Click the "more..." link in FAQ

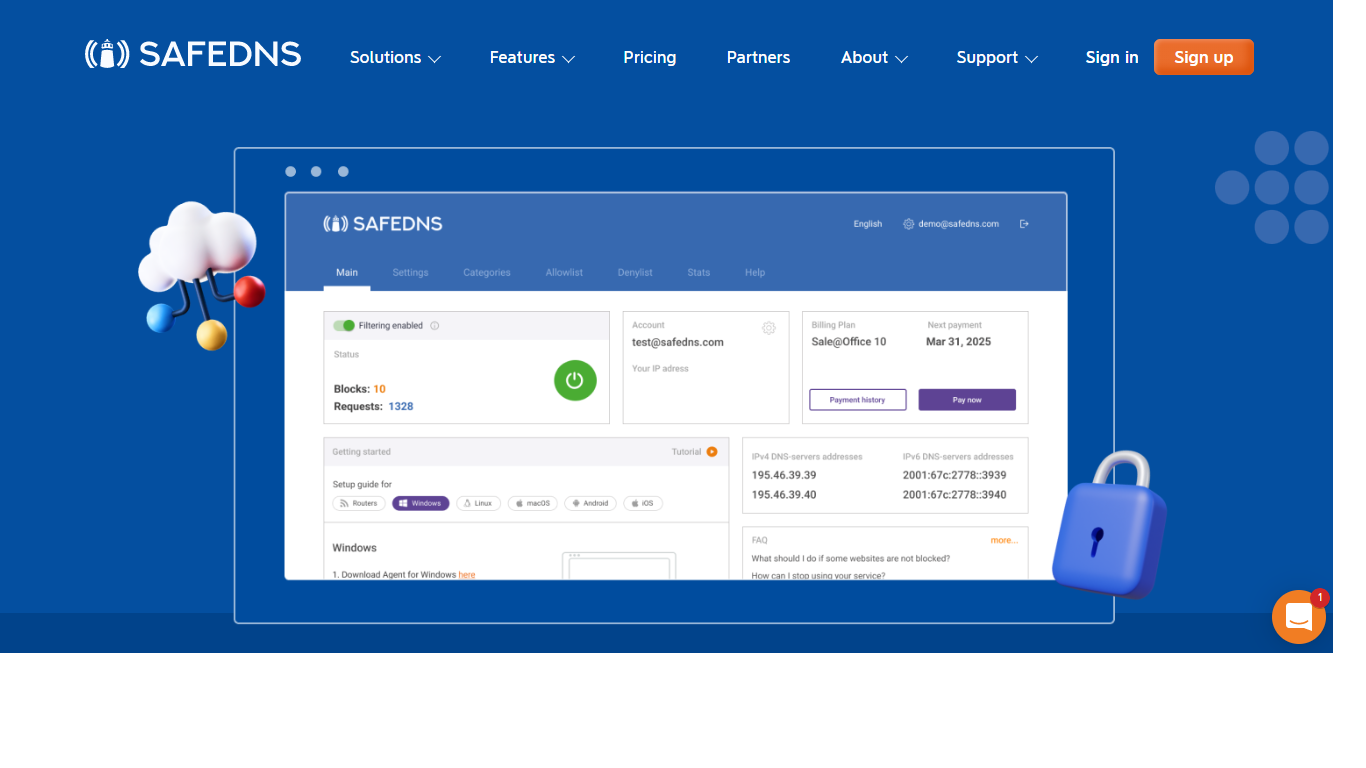[x=1004, y=540]
